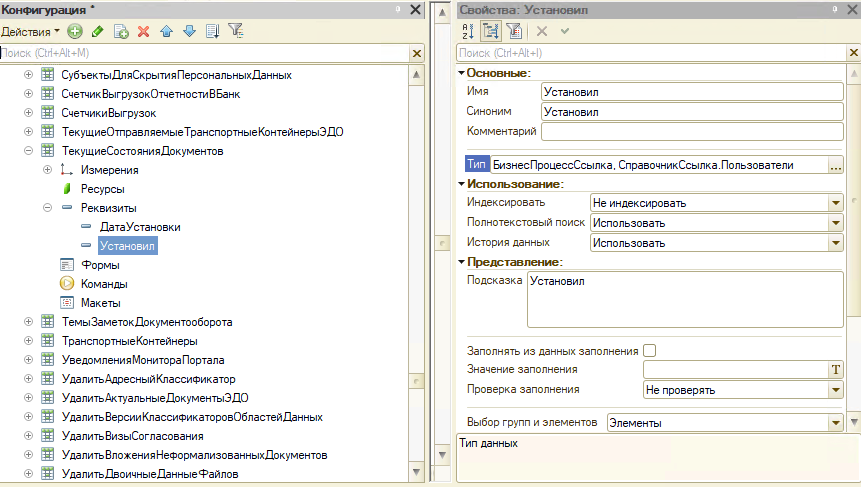Expand the 'Измерения' tree node
The width and height of the screenshot is (861, 487).
[47, 170]
